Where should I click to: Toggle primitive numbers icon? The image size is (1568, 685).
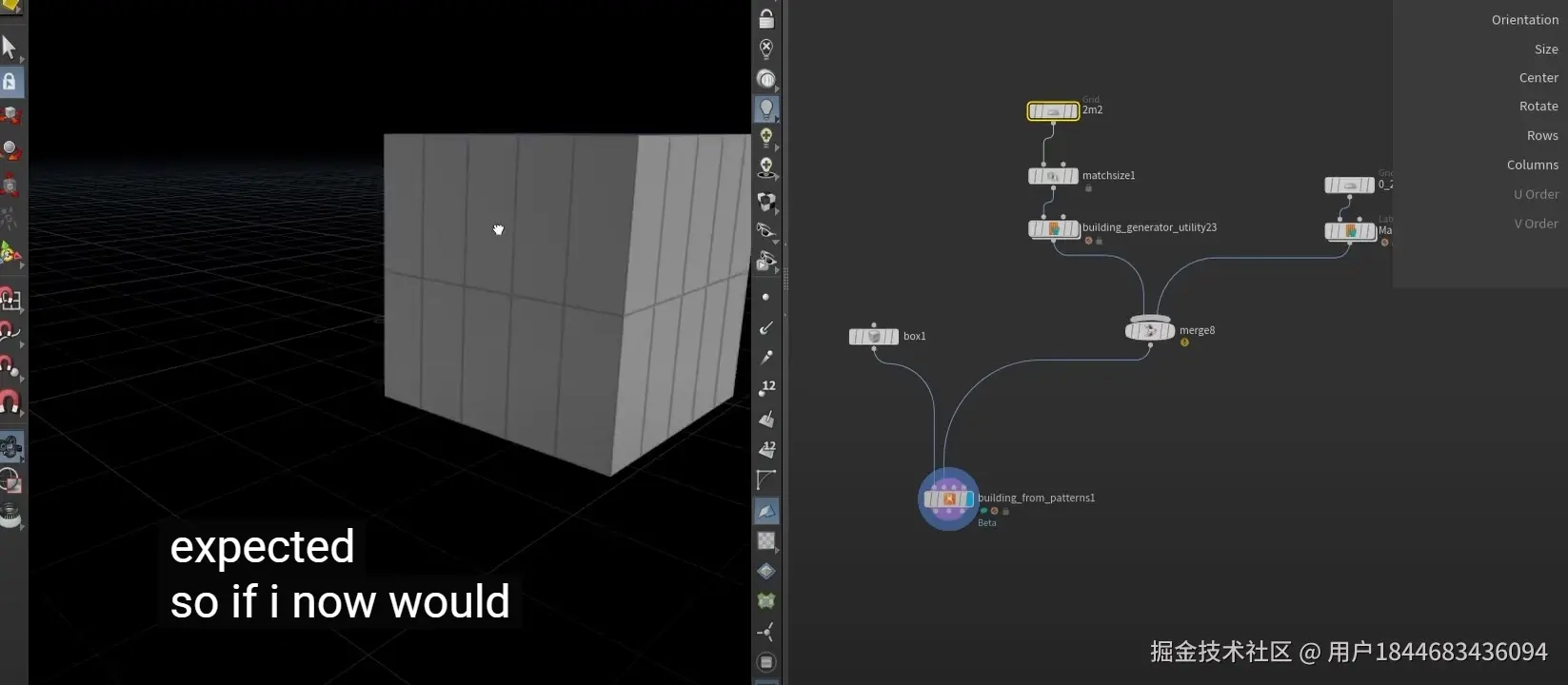tap(766, 448)
